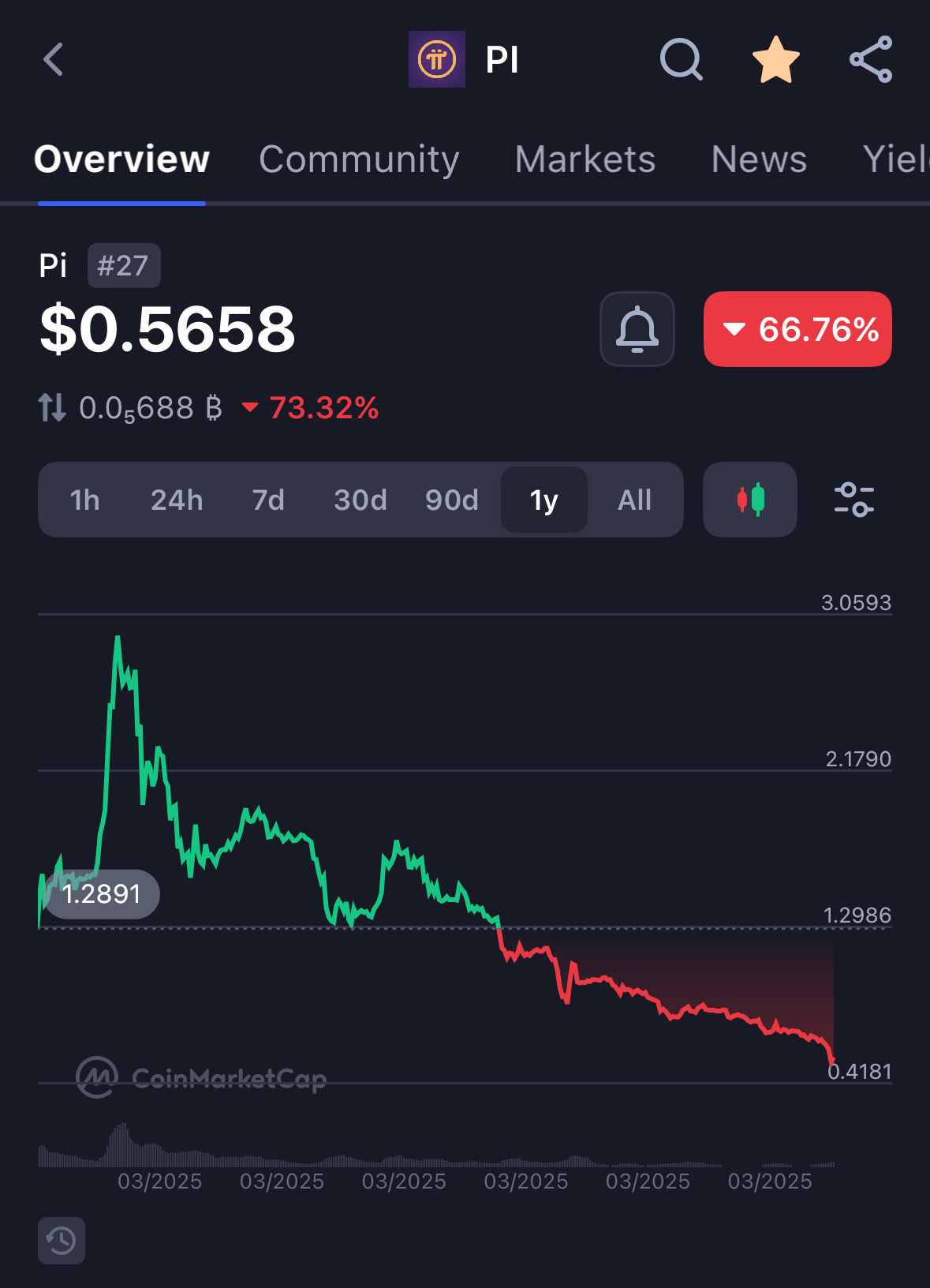The width and height of the screenshot is (930, 1288).
Task: Set a price alert with the bell
Action: (637, 329)
